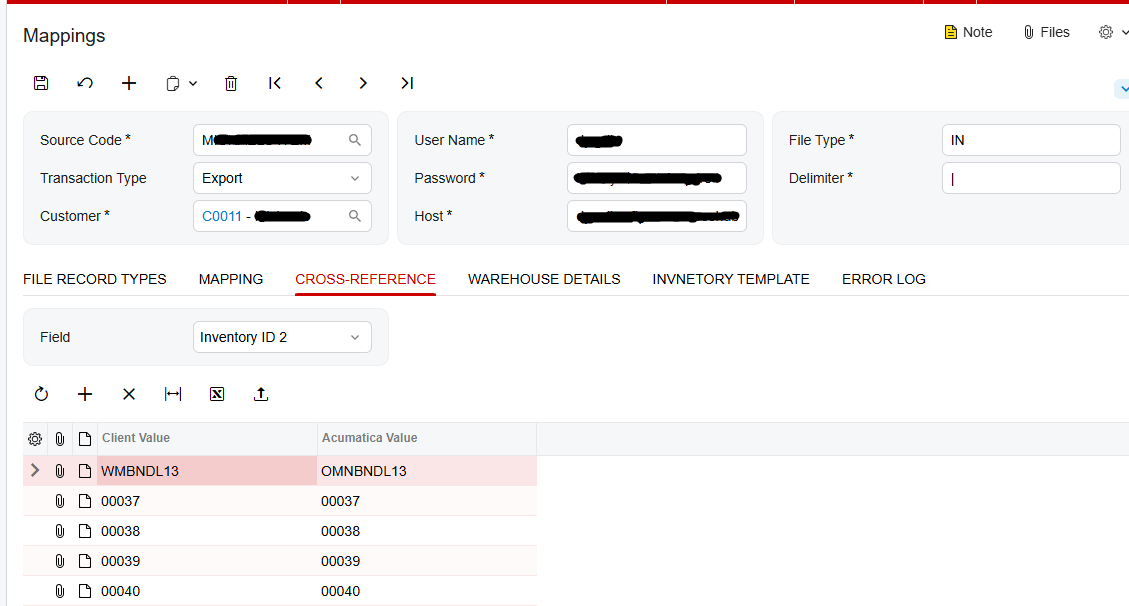Click the User Name field

point(657,140)
